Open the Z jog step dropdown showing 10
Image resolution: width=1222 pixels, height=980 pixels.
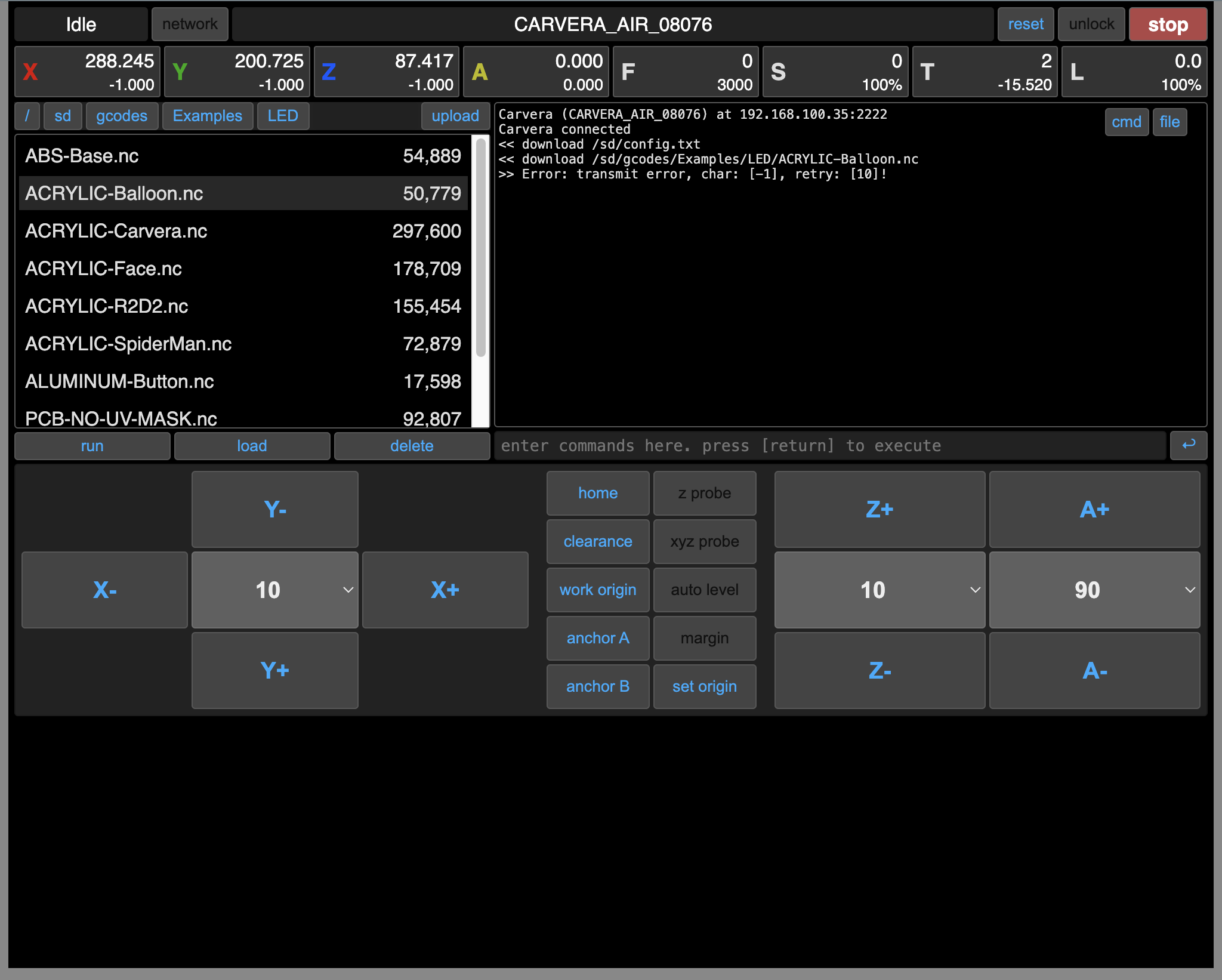pos(880,590)
